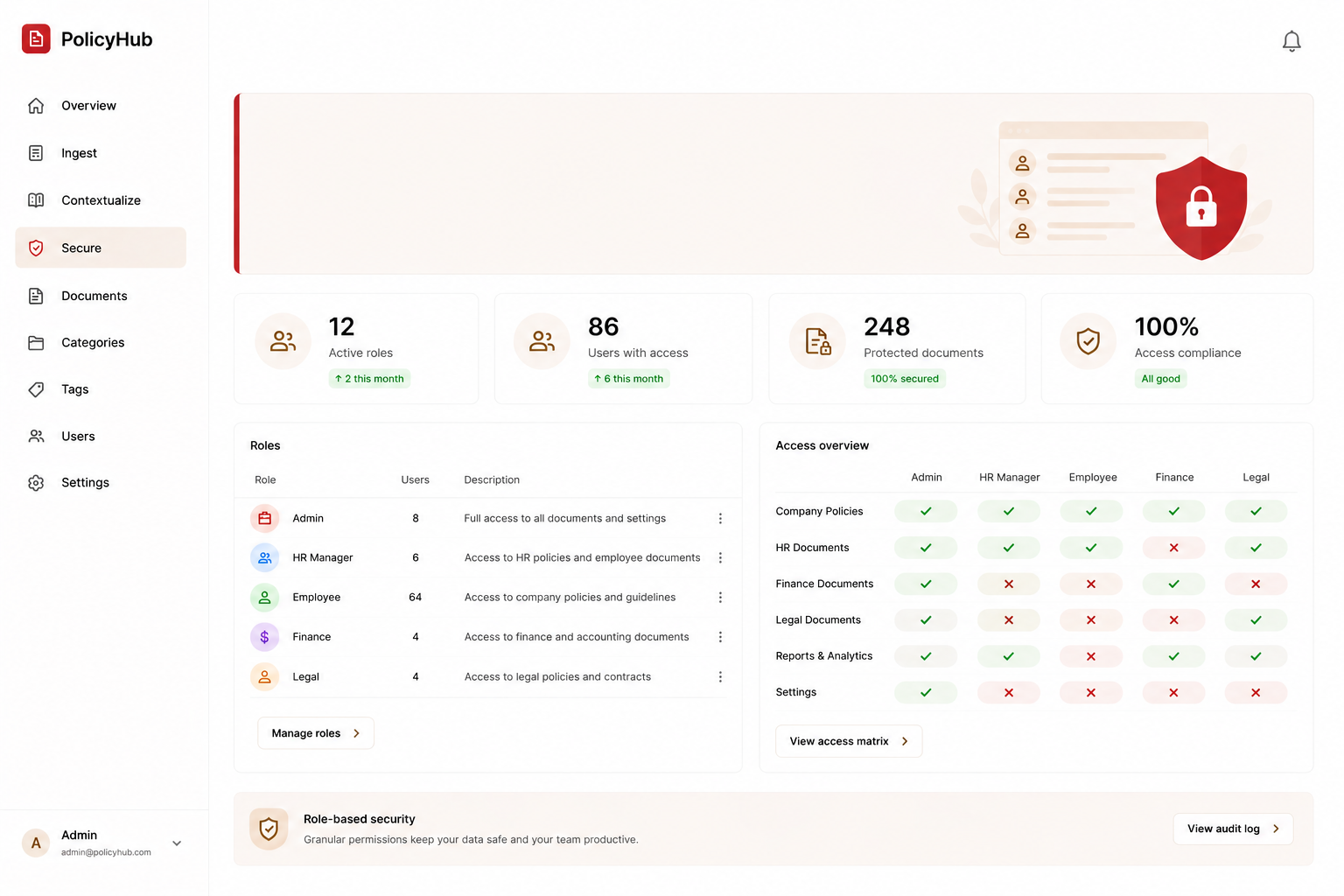This screenshot has height=896, width=1344.
Task: Open the Legal row options menu
Action: [720, 677]
